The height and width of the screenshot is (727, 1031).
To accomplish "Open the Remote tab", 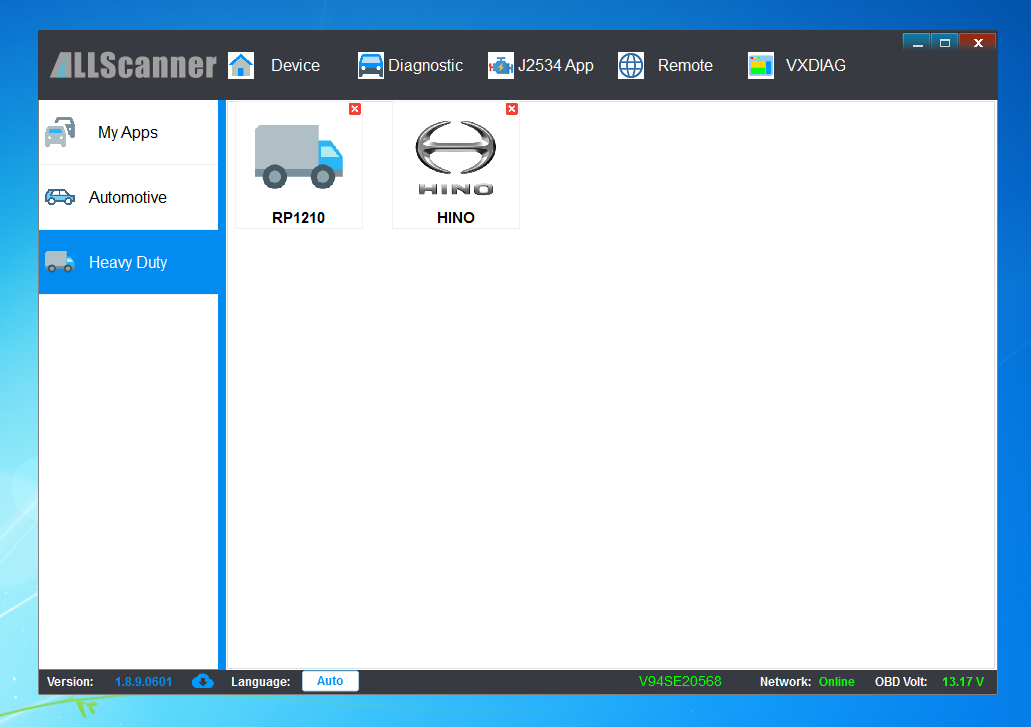I will [685, 66].
